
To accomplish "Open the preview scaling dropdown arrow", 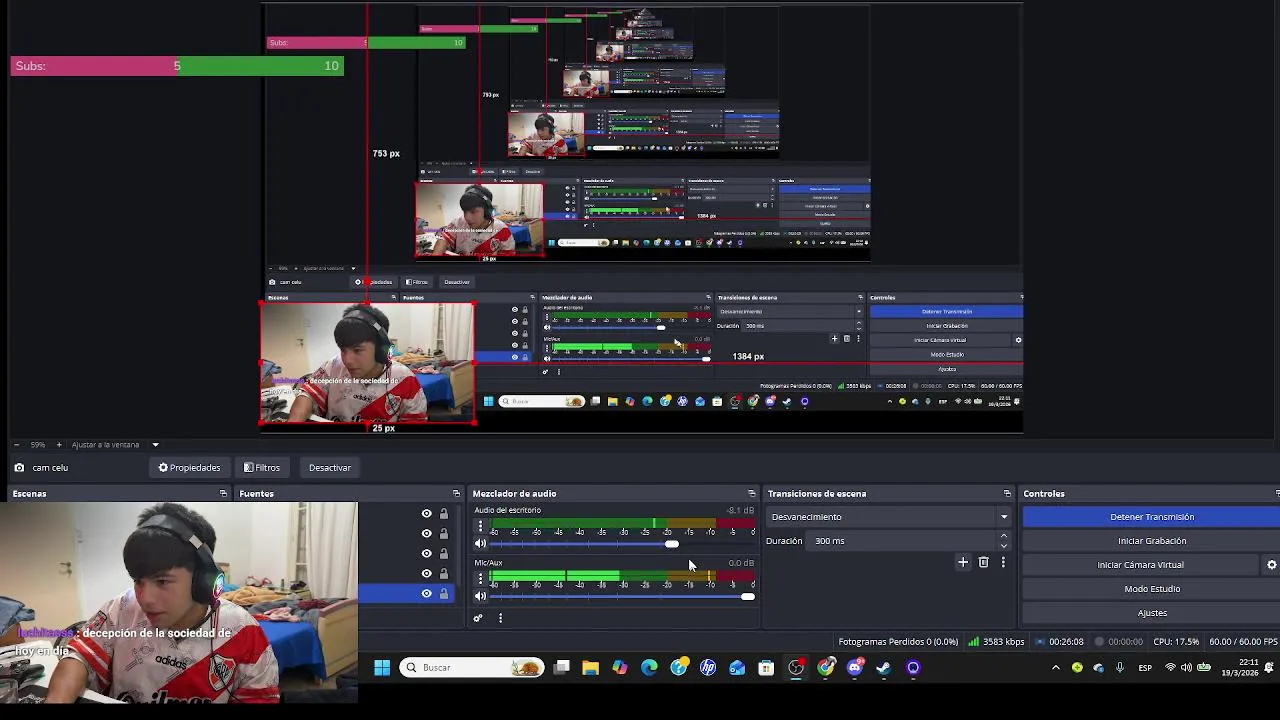I will point(155,444).
